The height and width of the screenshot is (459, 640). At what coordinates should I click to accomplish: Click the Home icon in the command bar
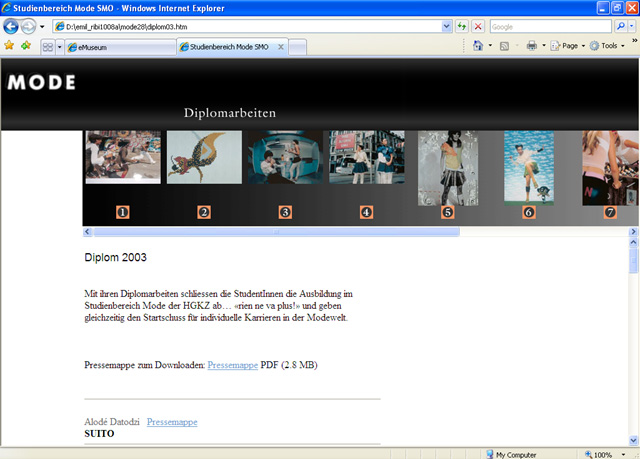click(x=479, y=46)
